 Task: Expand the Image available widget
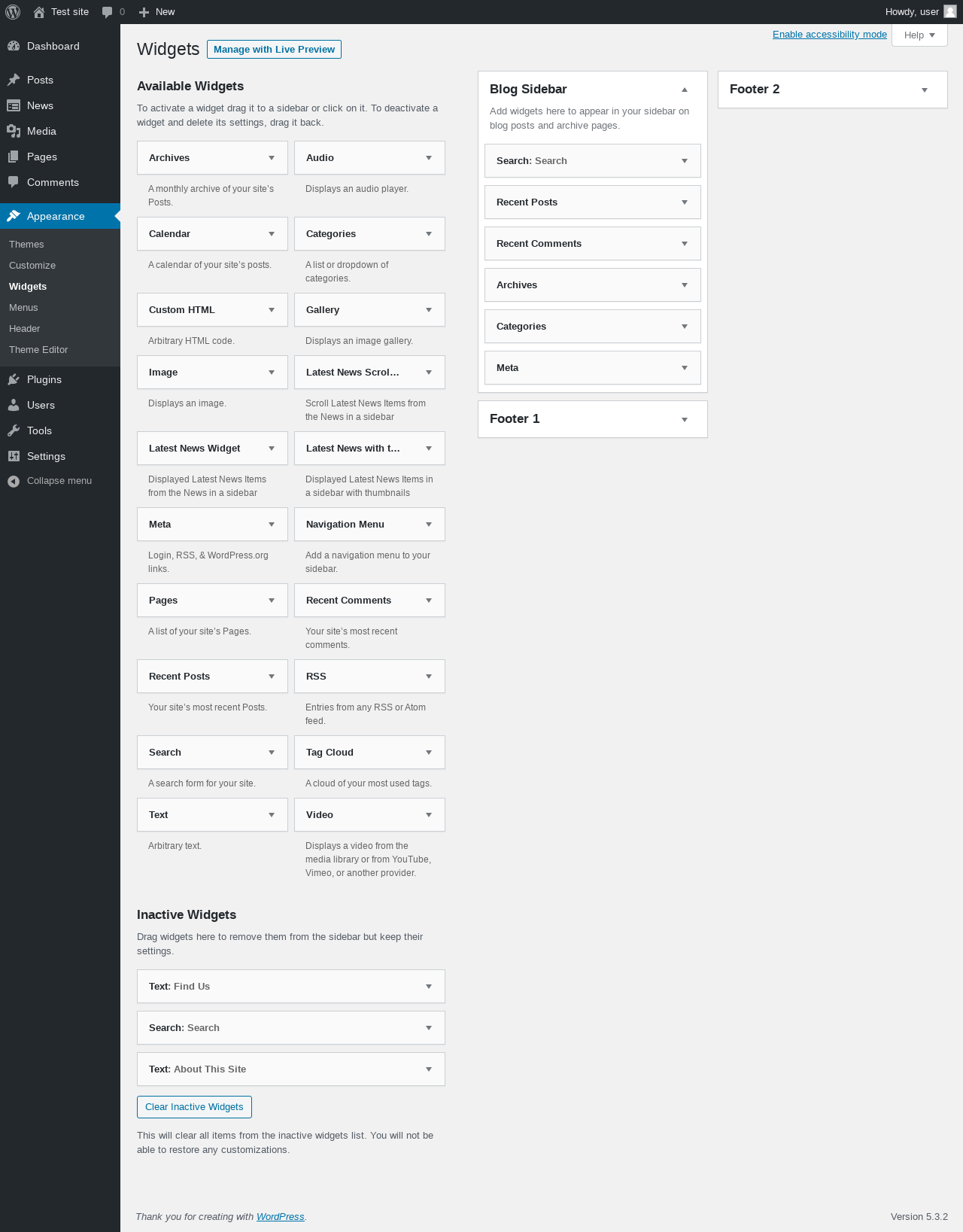tap(272, 373)
